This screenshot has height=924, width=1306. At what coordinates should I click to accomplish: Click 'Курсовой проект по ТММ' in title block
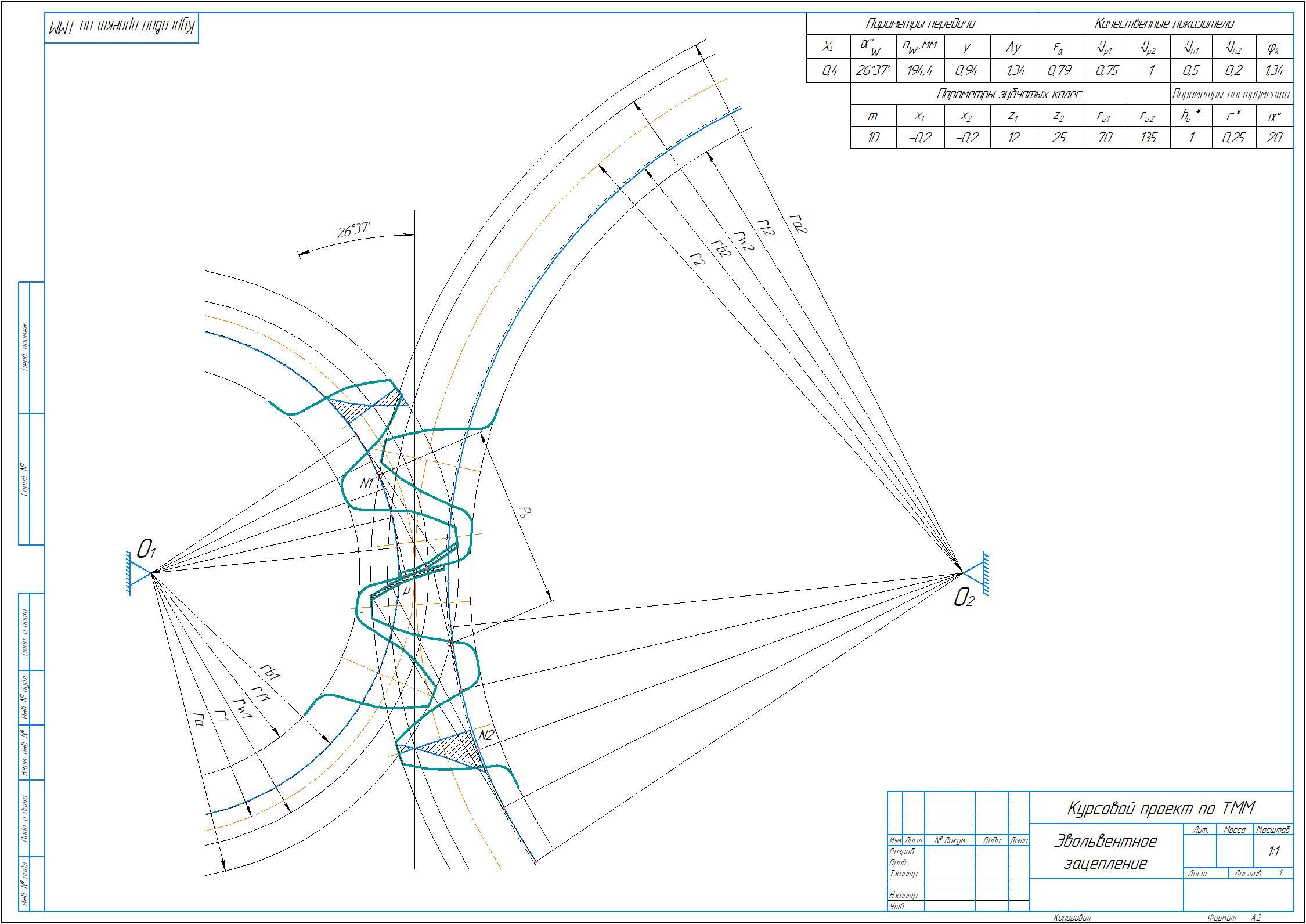tap(1161, 808)
